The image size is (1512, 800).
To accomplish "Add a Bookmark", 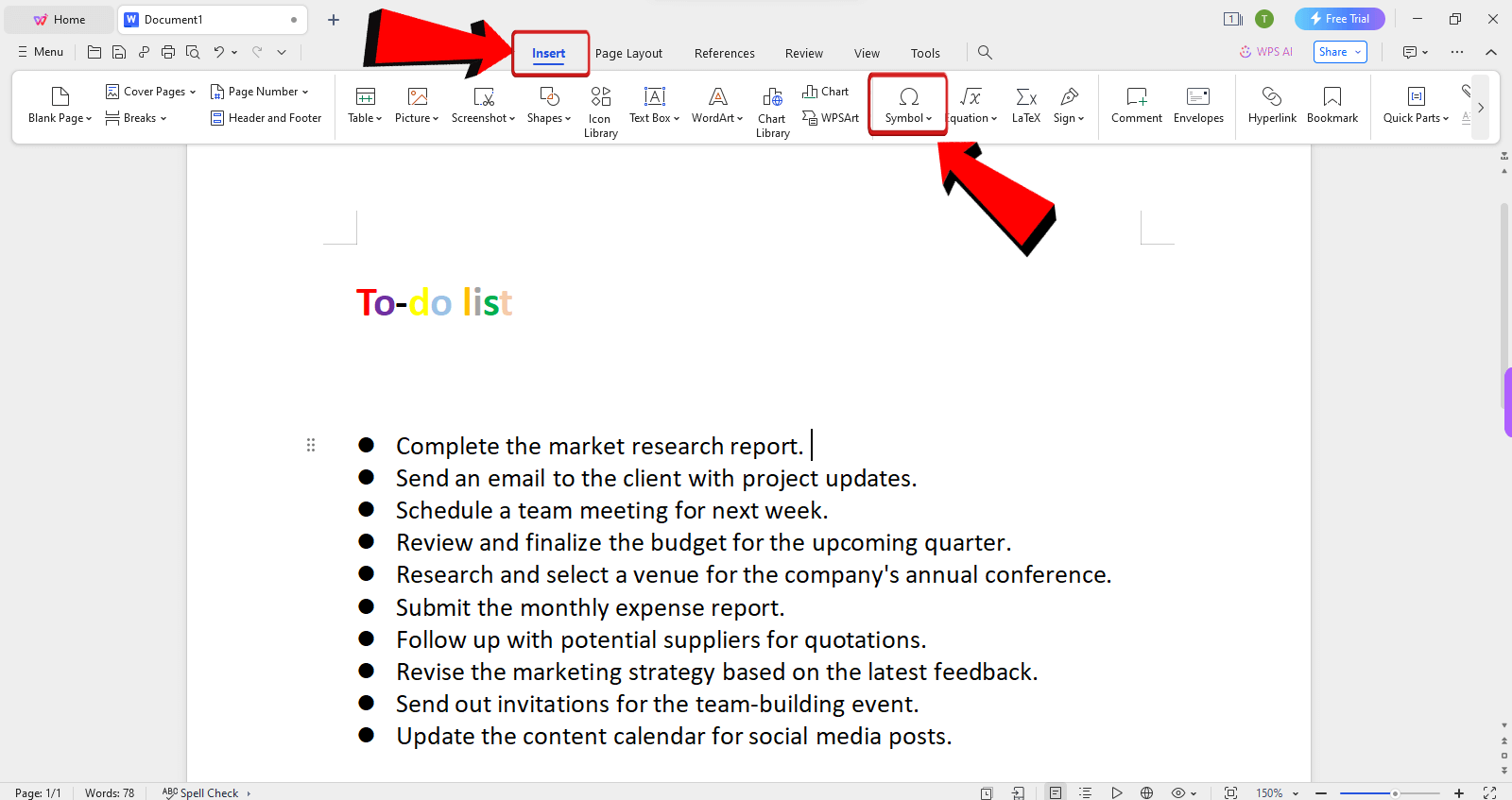I will [x=1332, y=105].
